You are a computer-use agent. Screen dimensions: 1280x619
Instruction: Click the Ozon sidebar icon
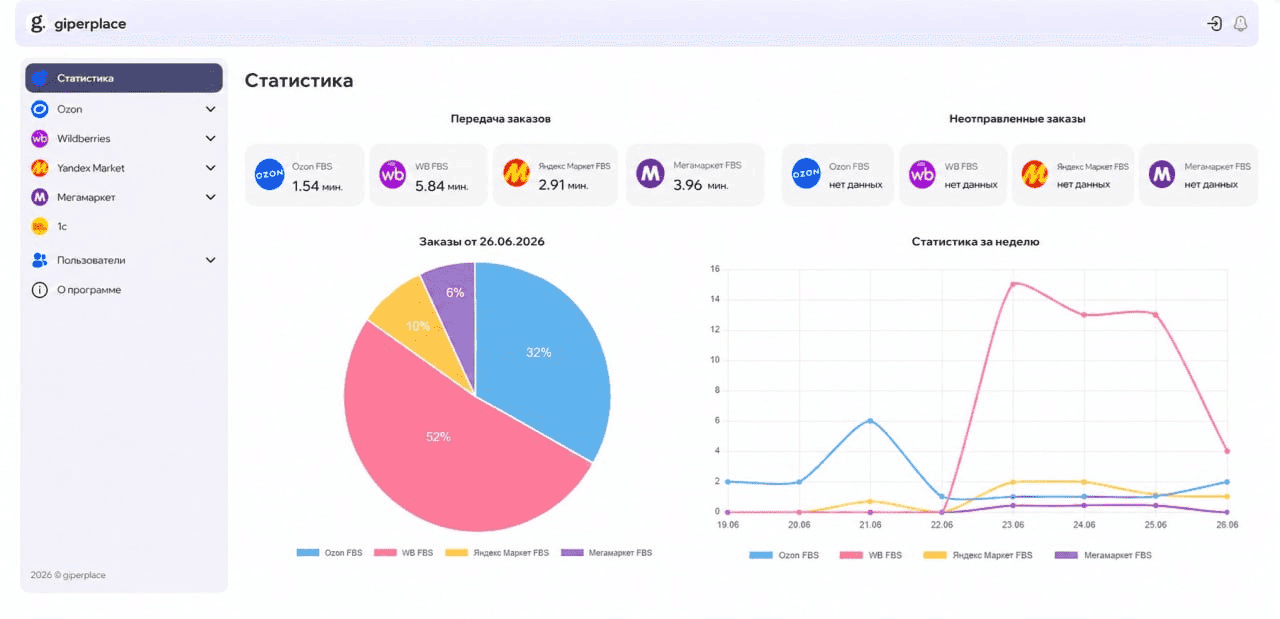point(40,109)
